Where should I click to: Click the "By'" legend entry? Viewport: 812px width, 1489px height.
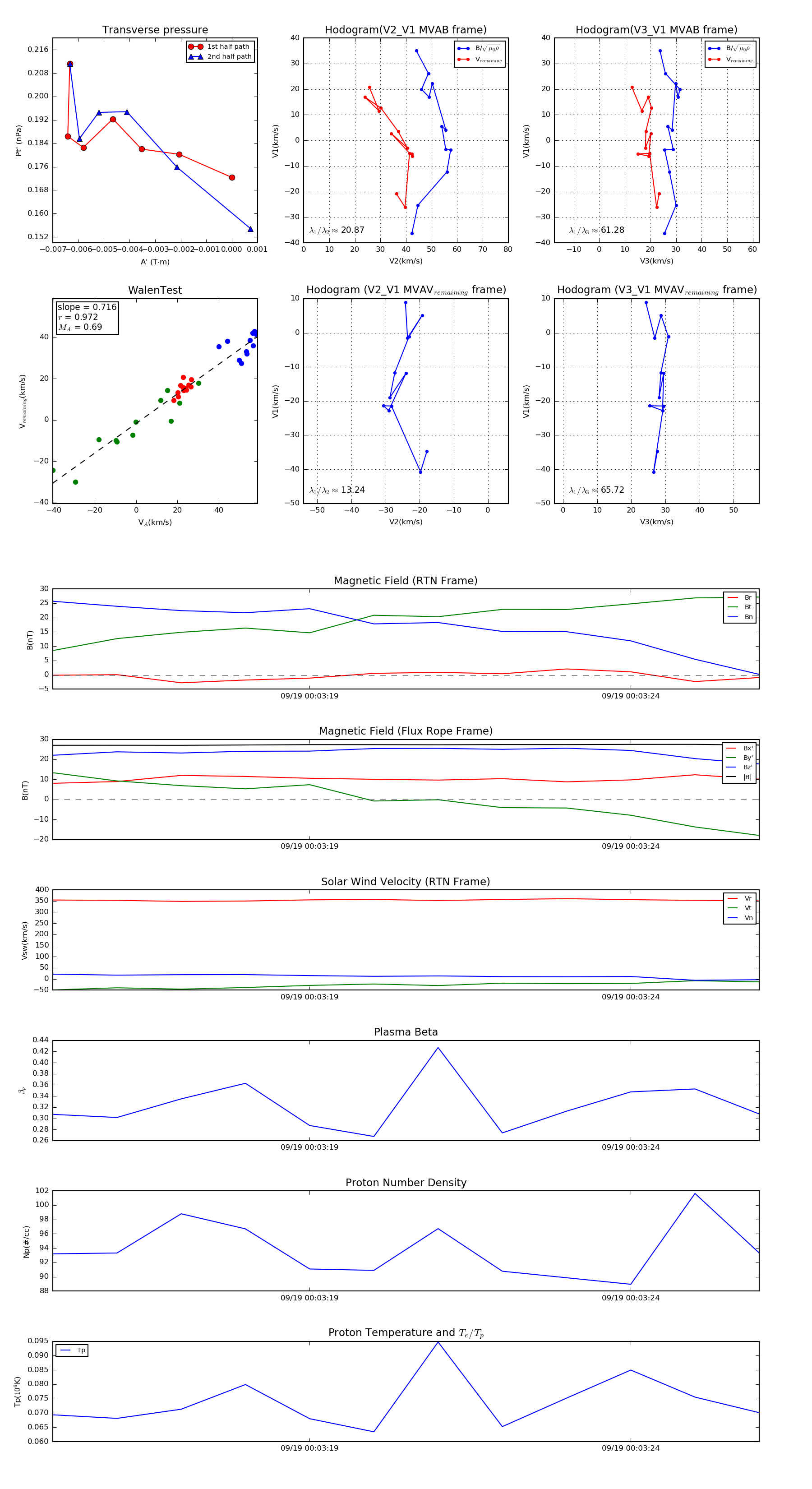point(740,758)
